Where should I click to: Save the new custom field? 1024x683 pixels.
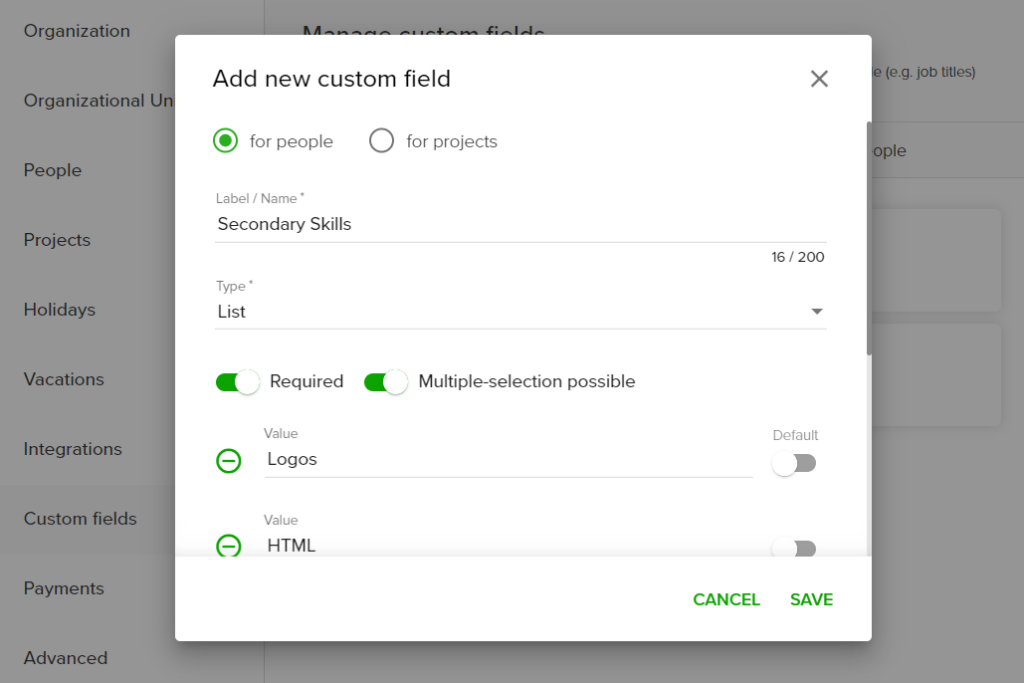(811, 599)
